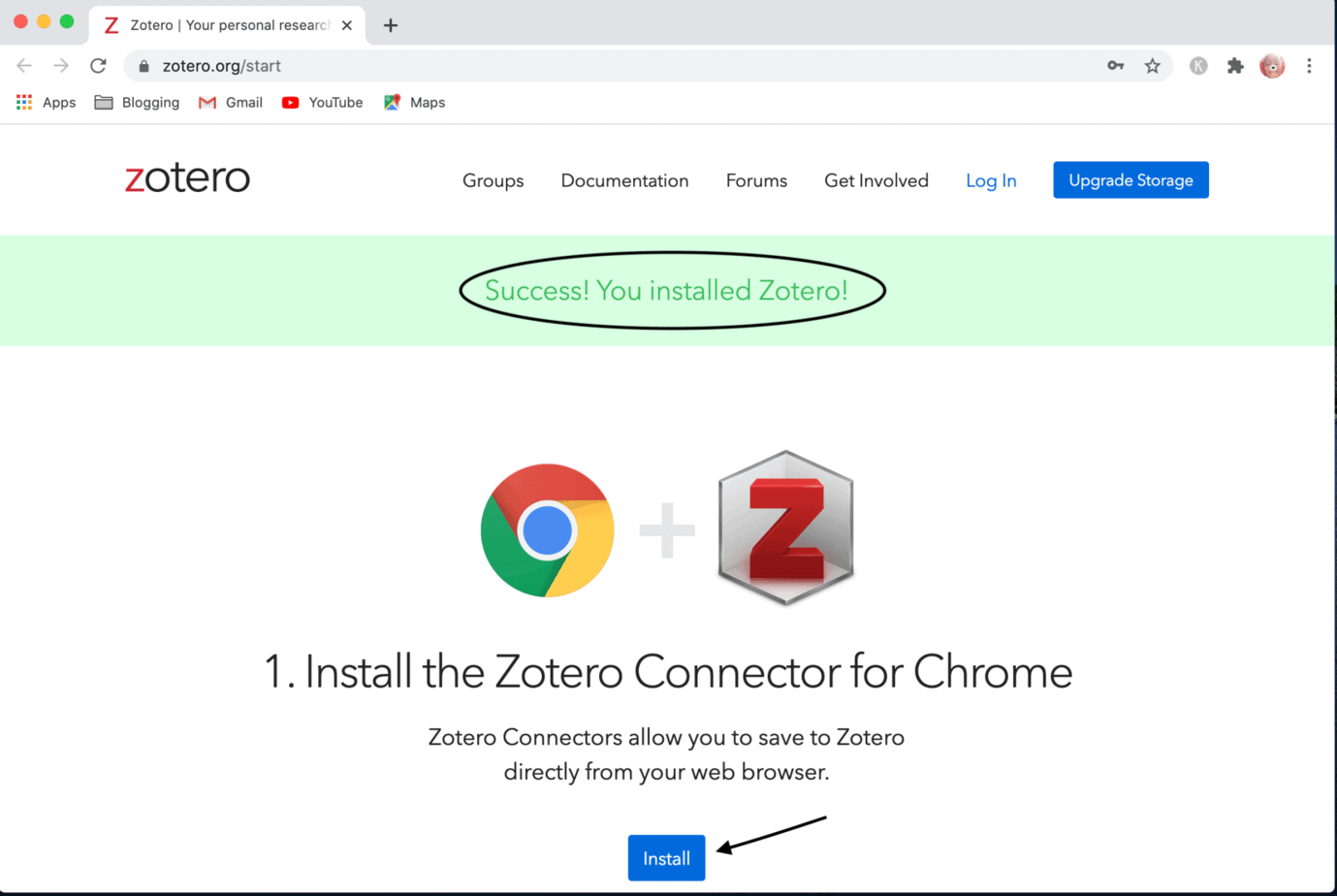Screen dimensions: 1337x896
Task: Click the Upgrade Storage button
Action: [x=1130, y=179]
